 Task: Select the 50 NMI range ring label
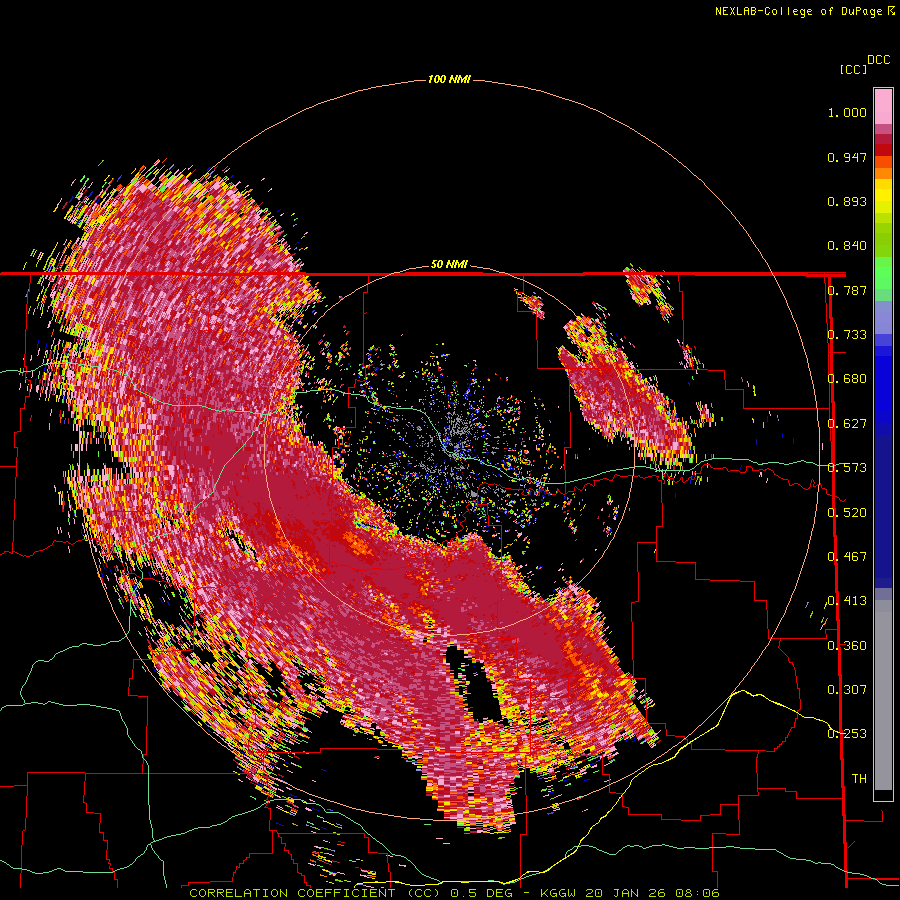[x=449, y=265]
